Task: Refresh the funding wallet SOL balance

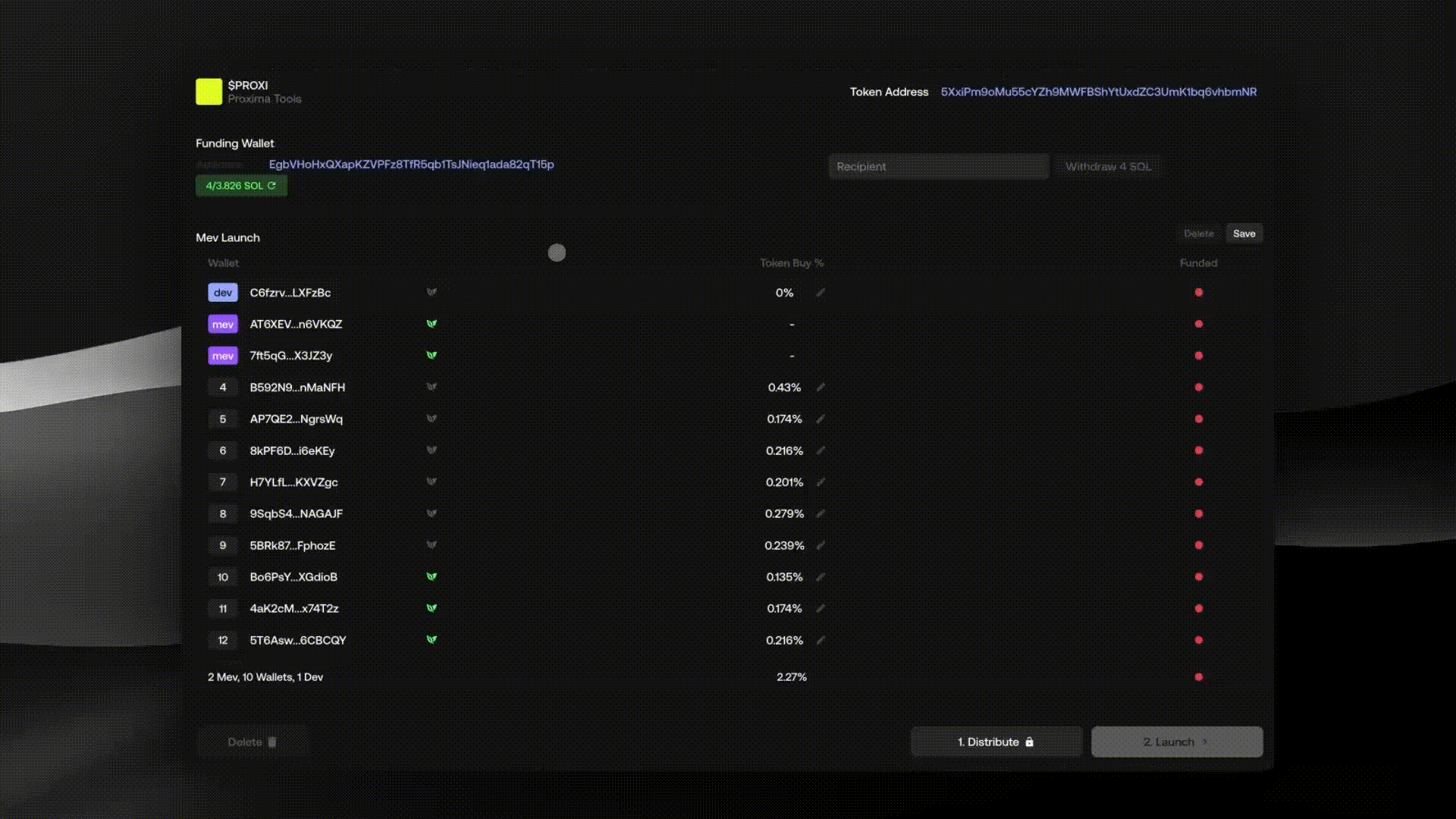Action: pyautogui.click(x=271, y=186)
